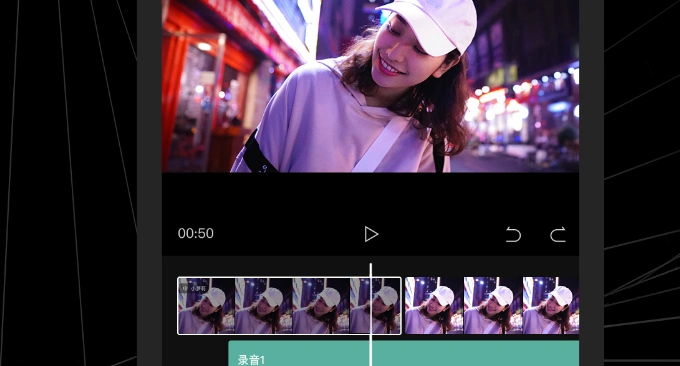680x366 pixels.
Task: Play the video preview
Action: 371,234
